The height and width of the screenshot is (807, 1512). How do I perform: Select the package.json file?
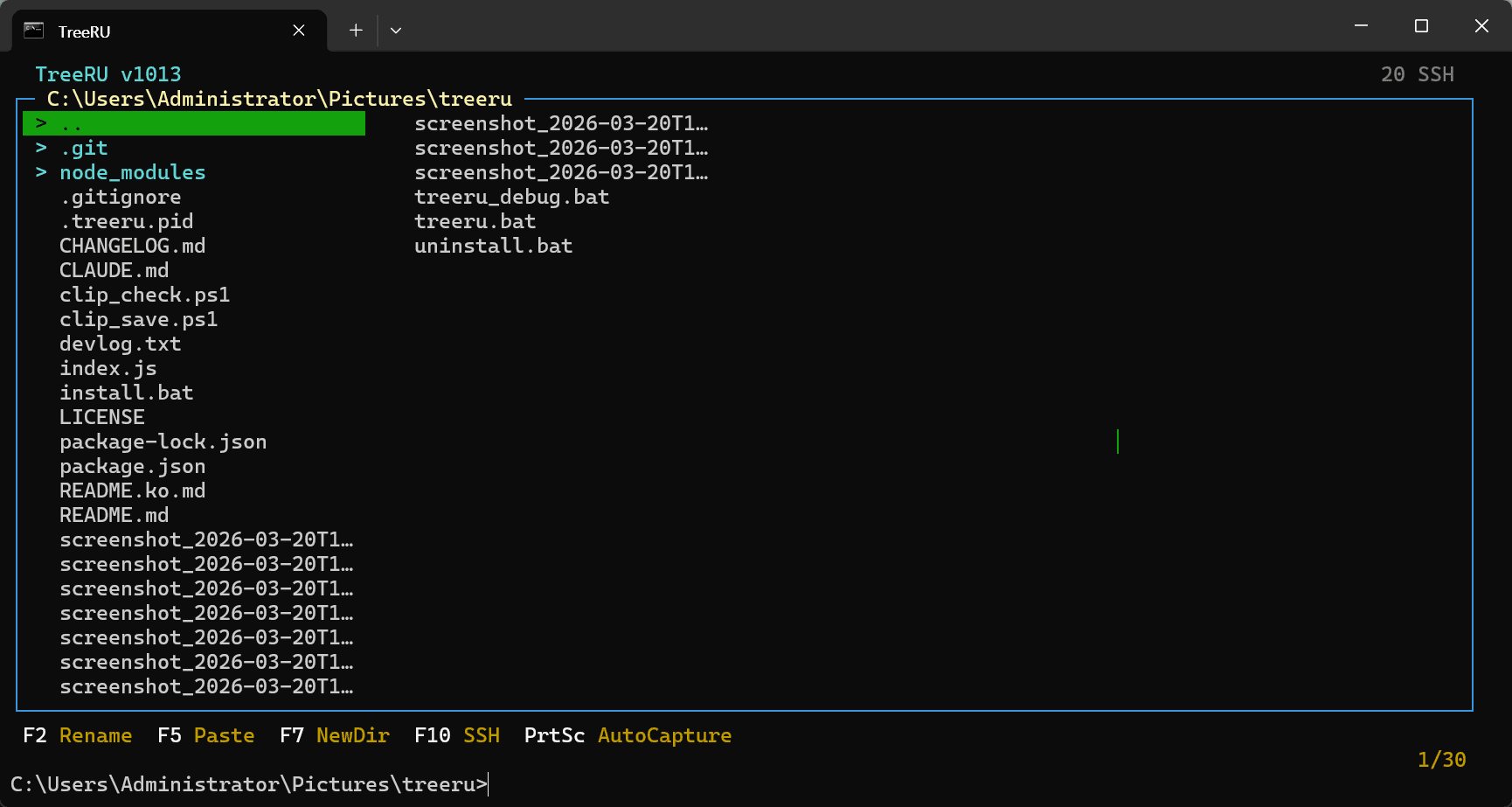click(x=132, y=466)
